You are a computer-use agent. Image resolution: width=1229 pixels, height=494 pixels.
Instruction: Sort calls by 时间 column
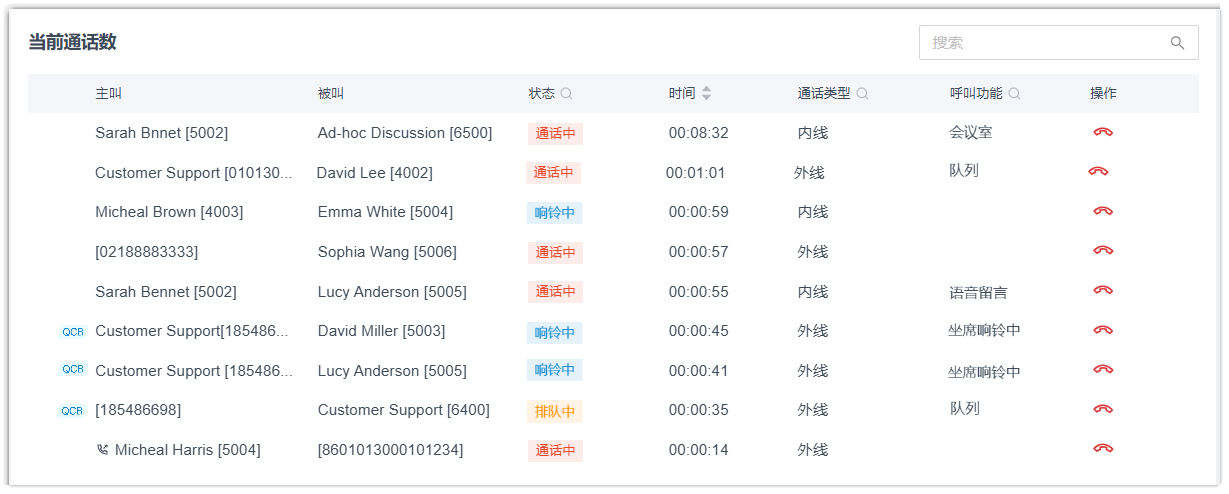coord(706,93)
